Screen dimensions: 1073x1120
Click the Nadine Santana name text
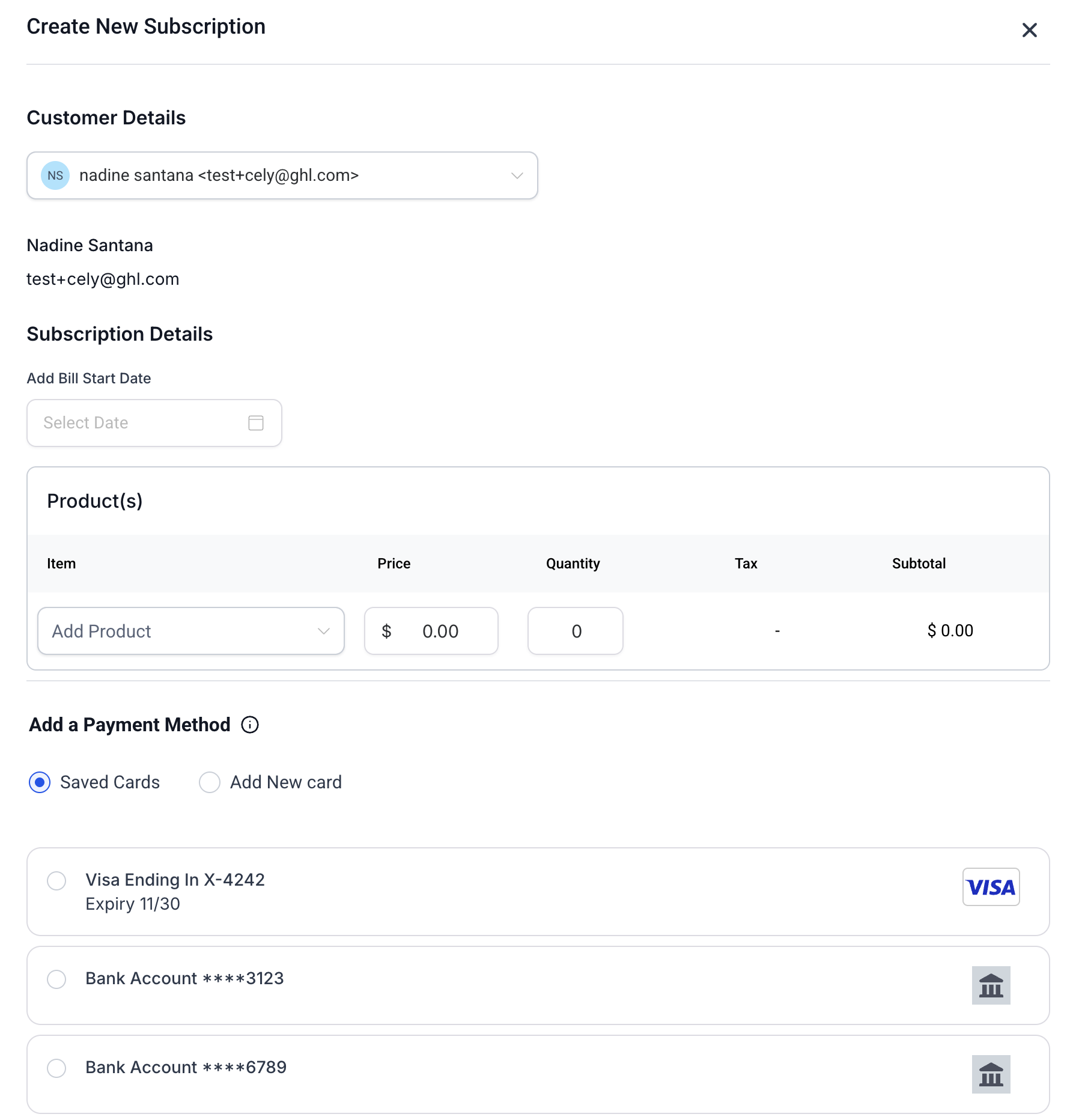90,245
